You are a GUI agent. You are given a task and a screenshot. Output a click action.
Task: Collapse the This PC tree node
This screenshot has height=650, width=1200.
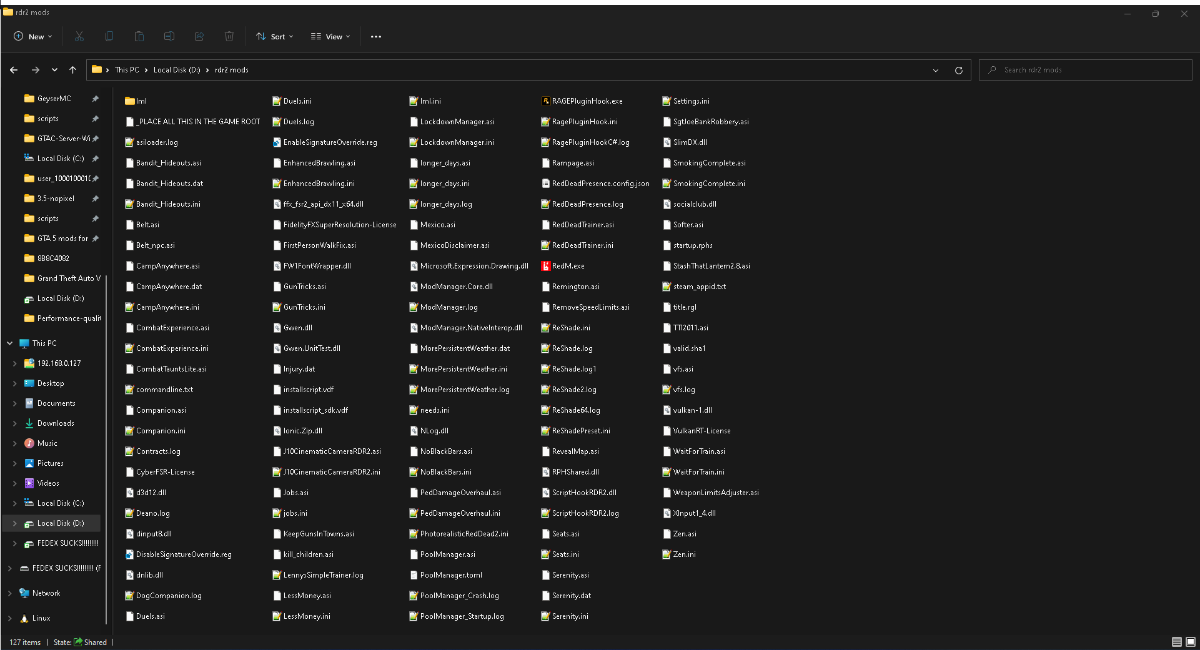coord(9,343)
